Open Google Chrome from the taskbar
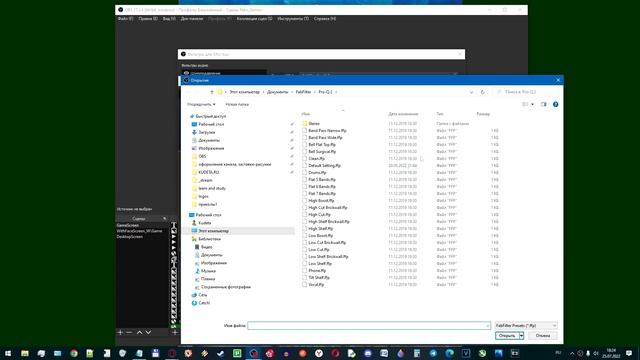 pyautogui.click(x=74, y=353)
